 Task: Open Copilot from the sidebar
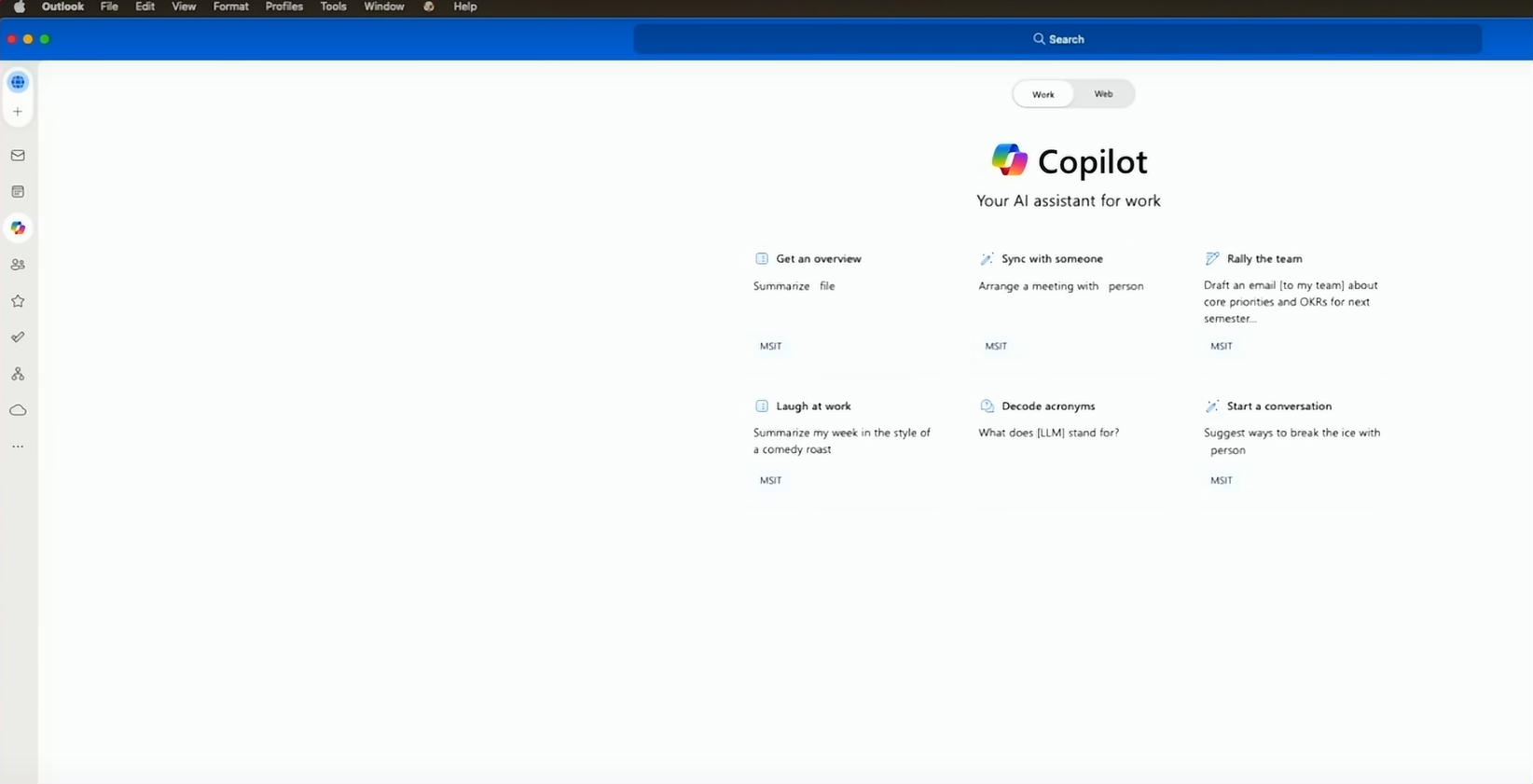pyautogui.click(x=18, y=228)
